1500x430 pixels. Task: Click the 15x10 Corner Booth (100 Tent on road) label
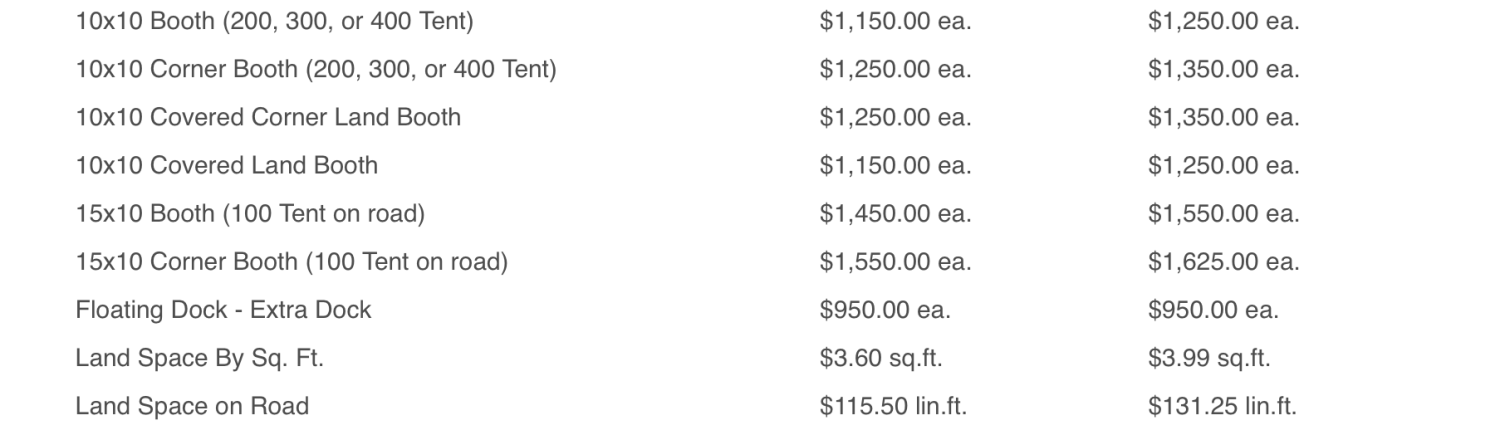point(292,262)
